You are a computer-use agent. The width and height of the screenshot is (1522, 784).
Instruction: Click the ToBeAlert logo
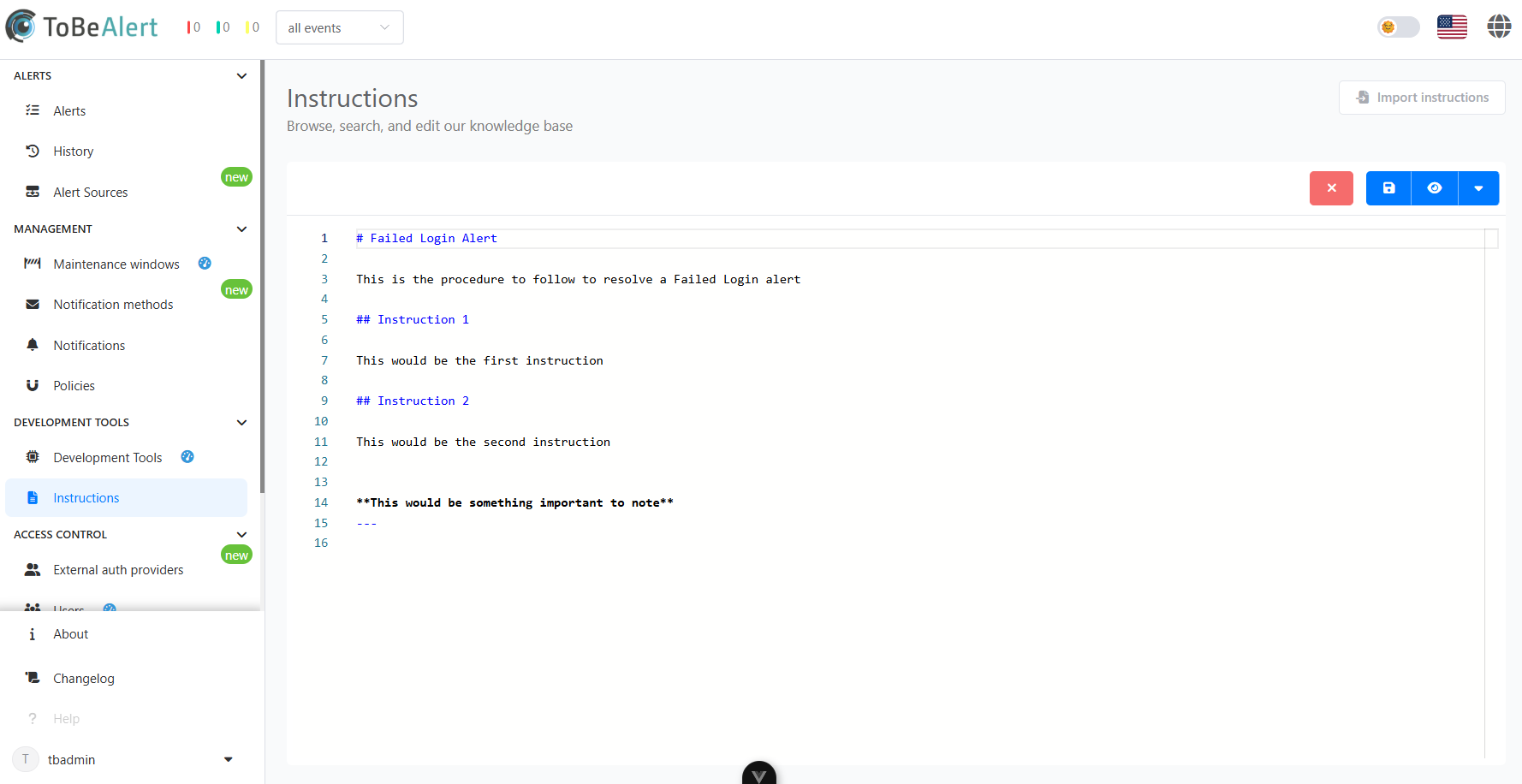pos(82,27)
